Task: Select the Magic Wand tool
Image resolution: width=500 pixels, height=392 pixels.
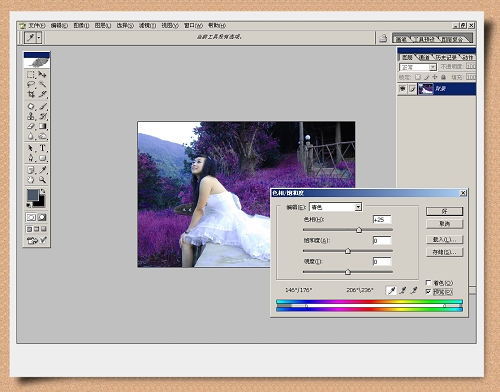Action: click(42, 84)
